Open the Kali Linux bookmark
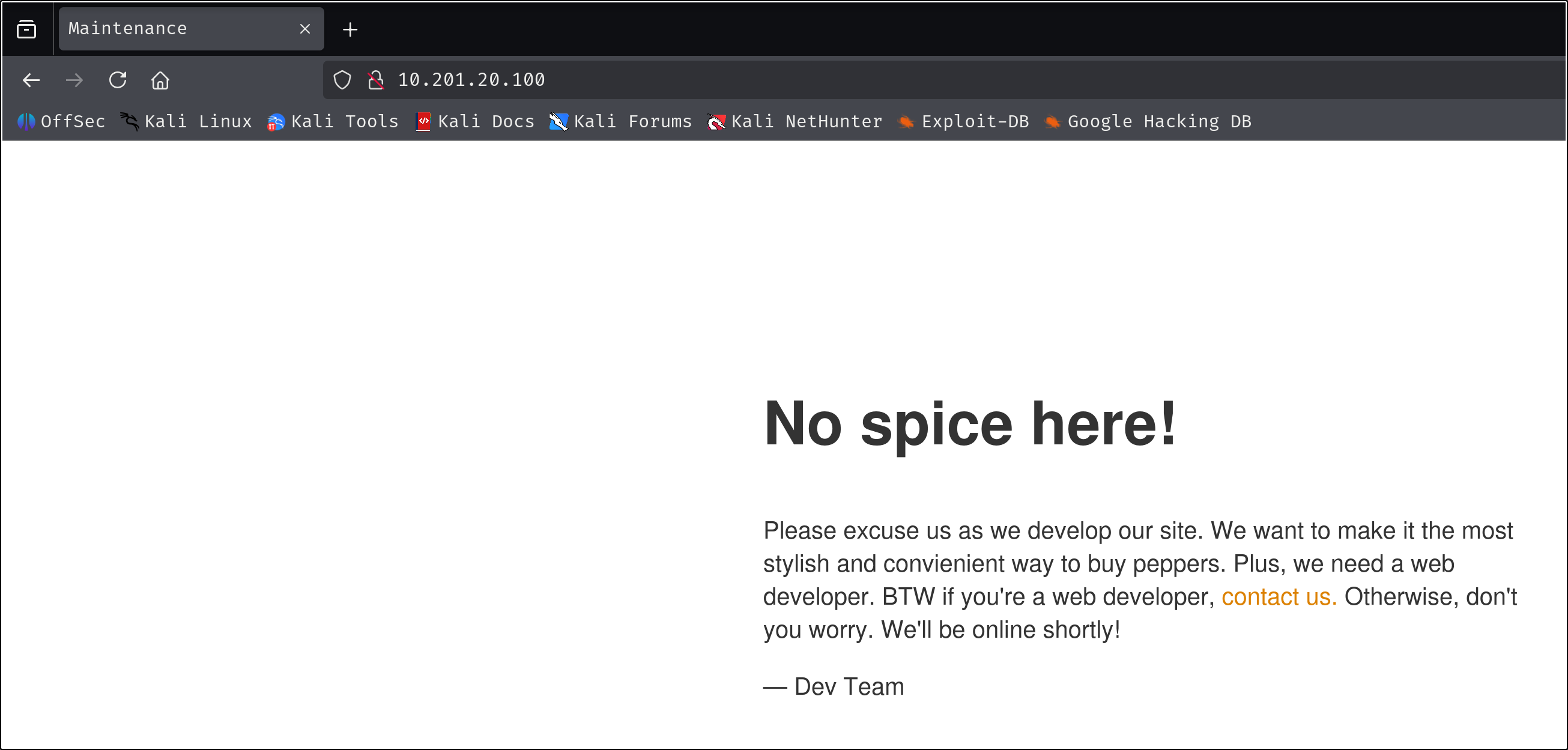This screenshot has height=750, width=1568. [x=186, y=122]
